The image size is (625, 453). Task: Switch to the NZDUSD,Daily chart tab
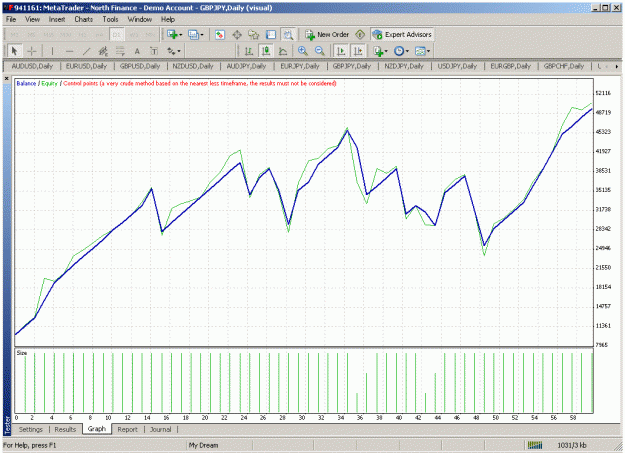[193, 66]
